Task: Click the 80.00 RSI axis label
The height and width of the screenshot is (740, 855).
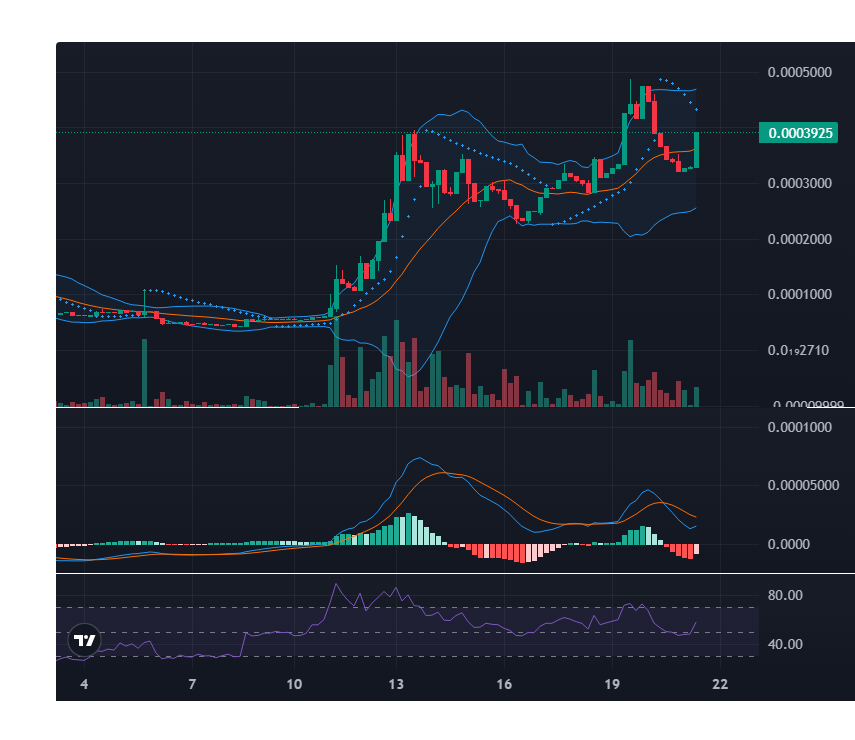Action: [785, 595]
